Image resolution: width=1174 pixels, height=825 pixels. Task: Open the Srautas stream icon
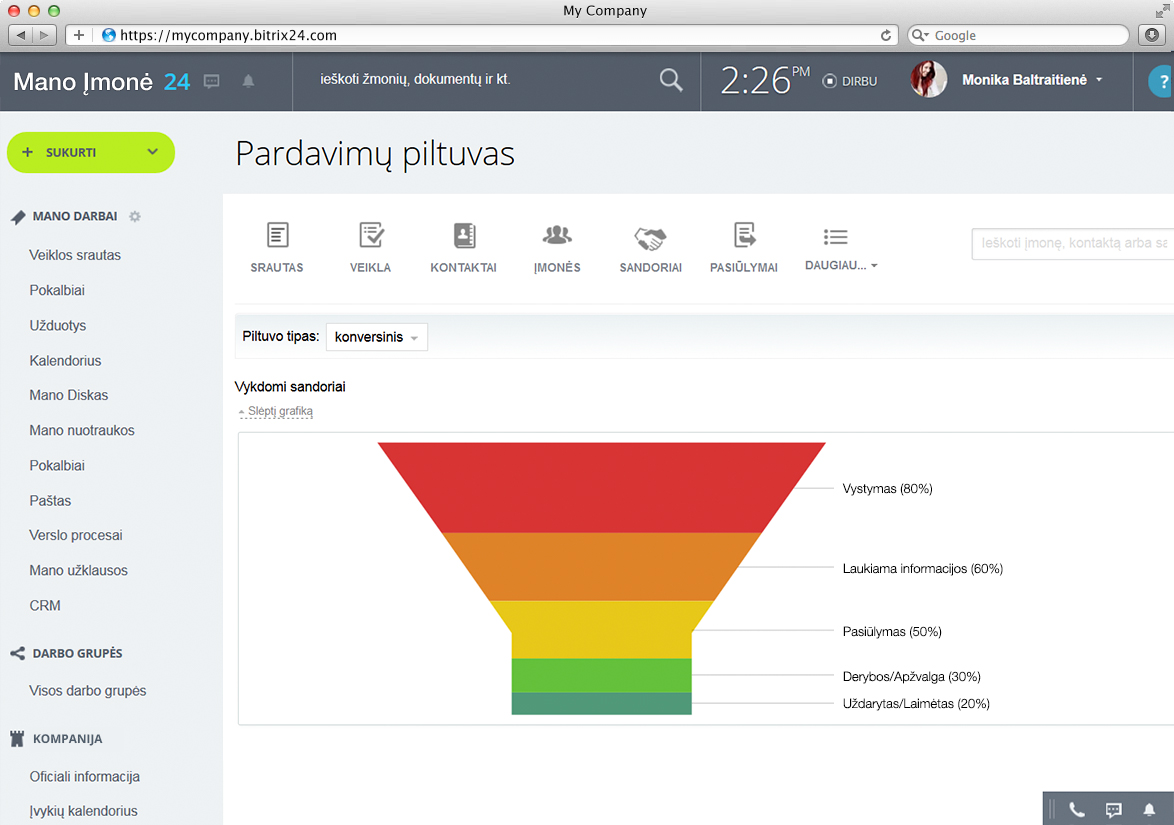coord(277,236)
